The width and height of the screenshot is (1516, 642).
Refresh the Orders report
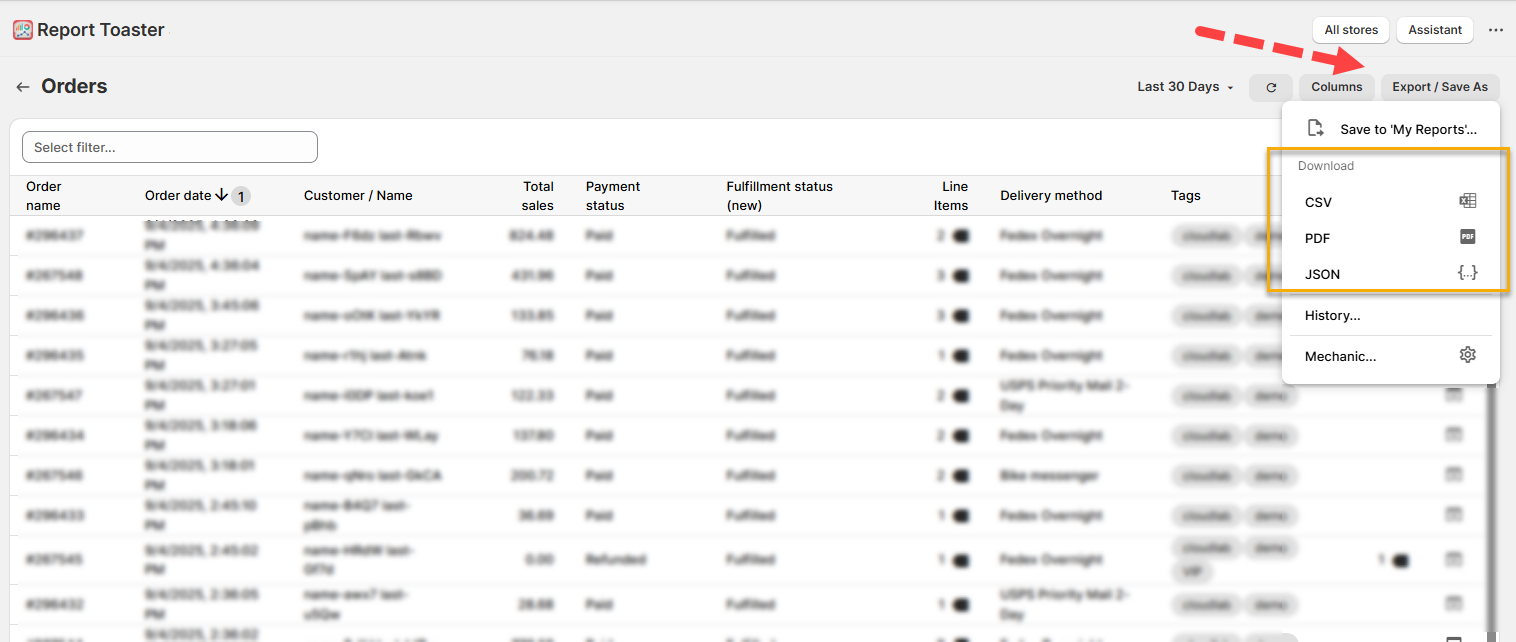1270,87
